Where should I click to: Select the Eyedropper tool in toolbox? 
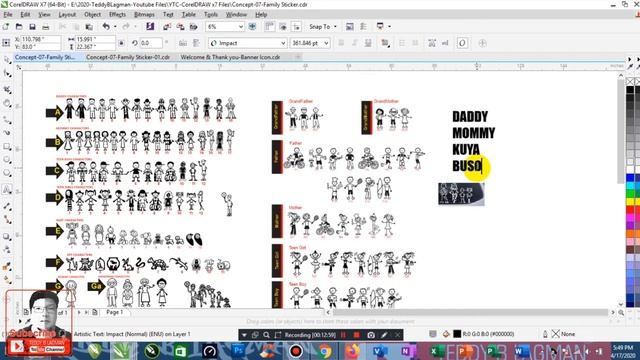point(7,267)
